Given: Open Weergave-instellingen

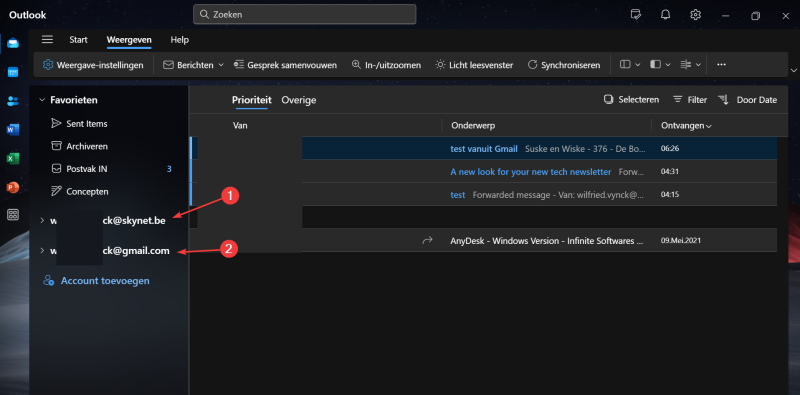Looking at the screenshot, I should [93, 65].
